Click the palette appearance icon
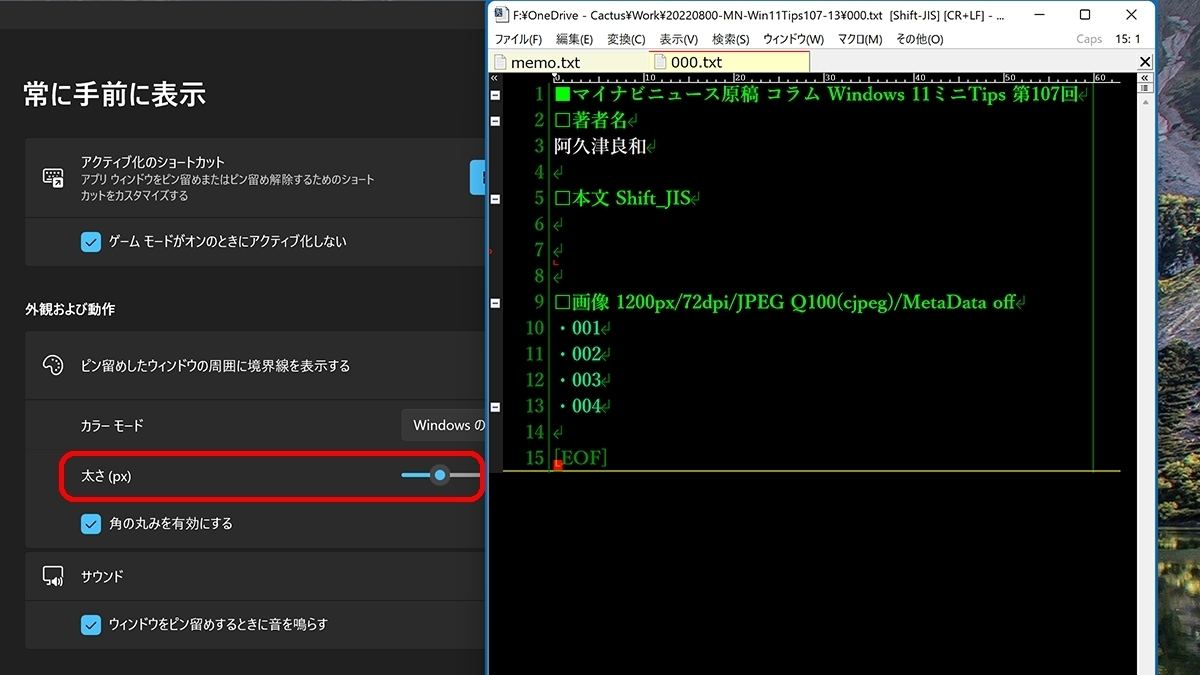 (x=53, y=365)
